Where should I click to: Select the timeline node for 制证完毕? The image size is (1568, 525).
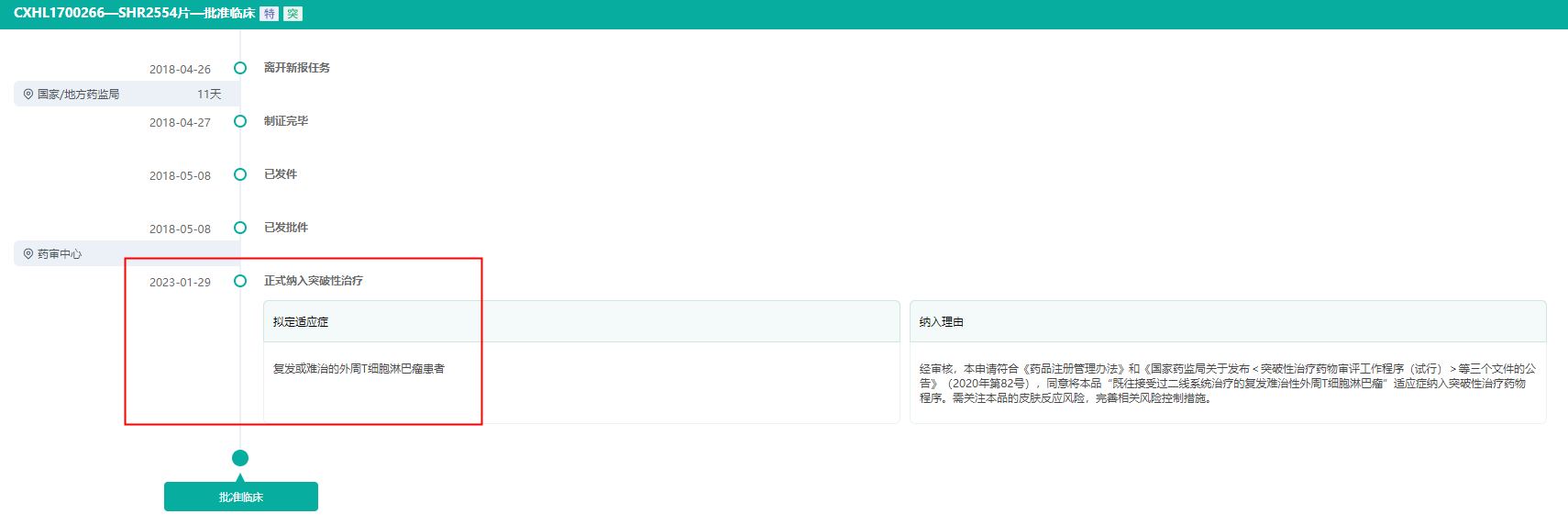click(x=240, y=121)
